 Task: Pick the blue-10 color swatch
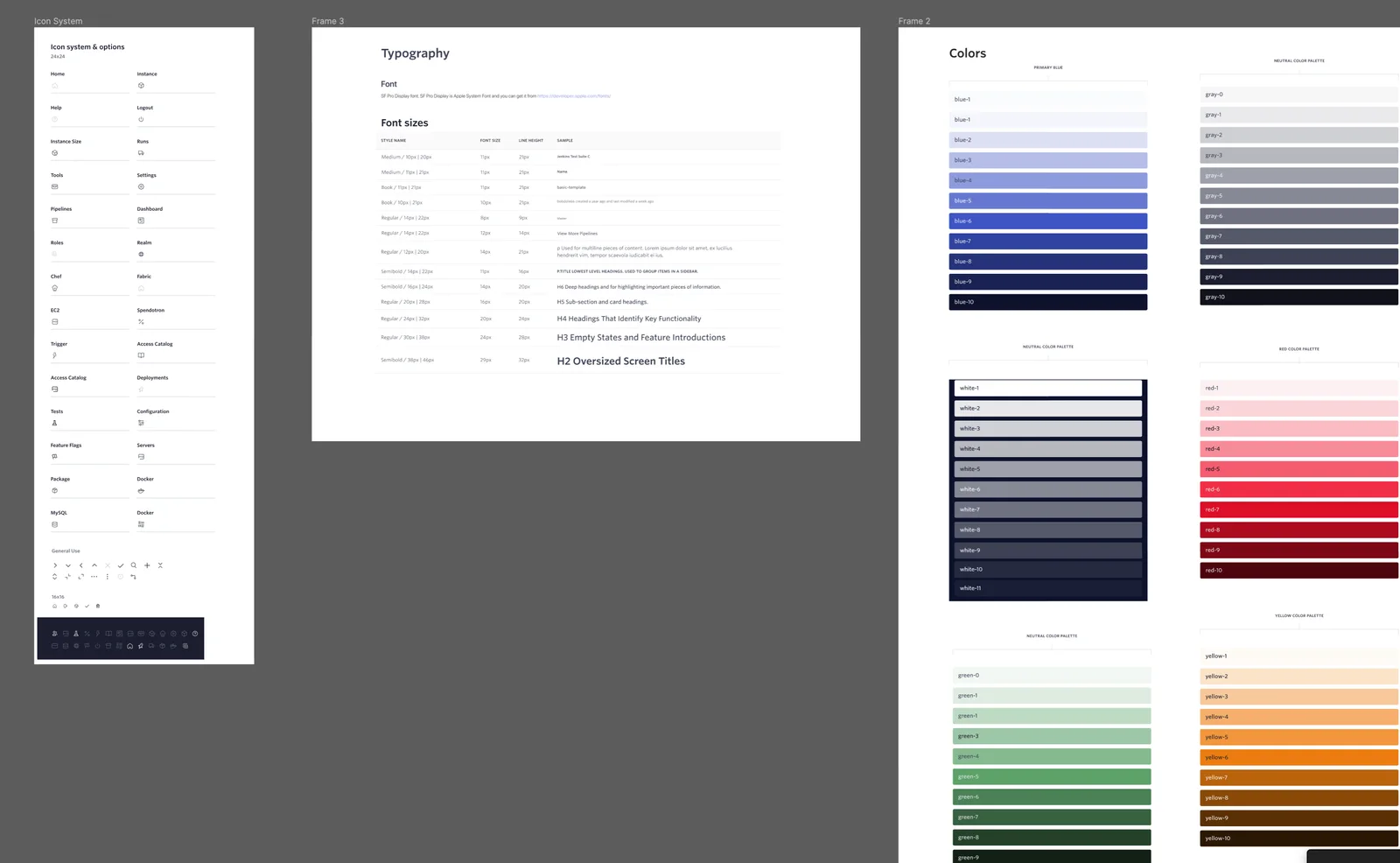pos(1048,302)
